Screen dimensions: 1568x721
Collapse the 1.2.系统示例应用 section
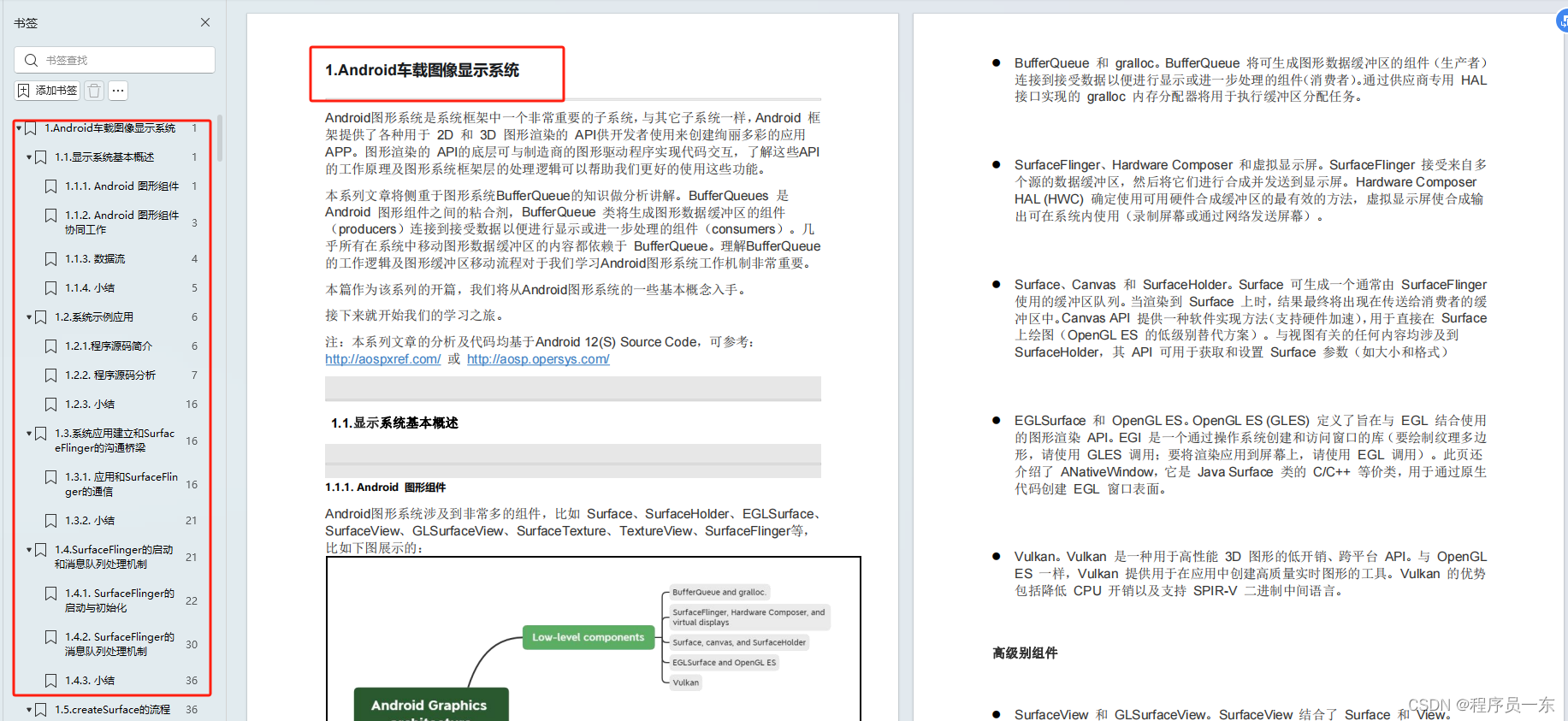pos(29,317)
